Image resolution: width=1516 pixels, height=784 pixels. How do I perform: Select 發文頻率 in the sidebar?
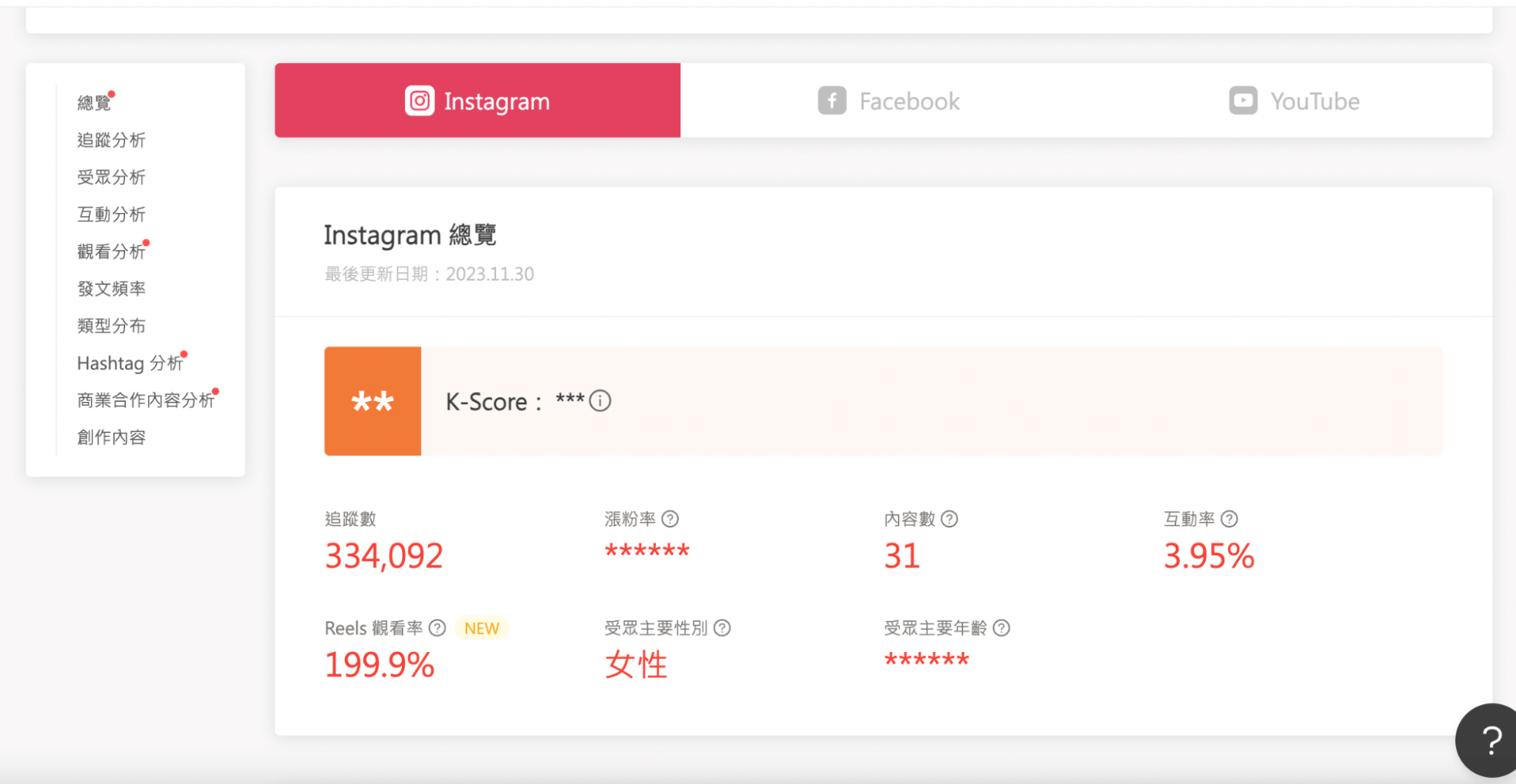[111, 289]
